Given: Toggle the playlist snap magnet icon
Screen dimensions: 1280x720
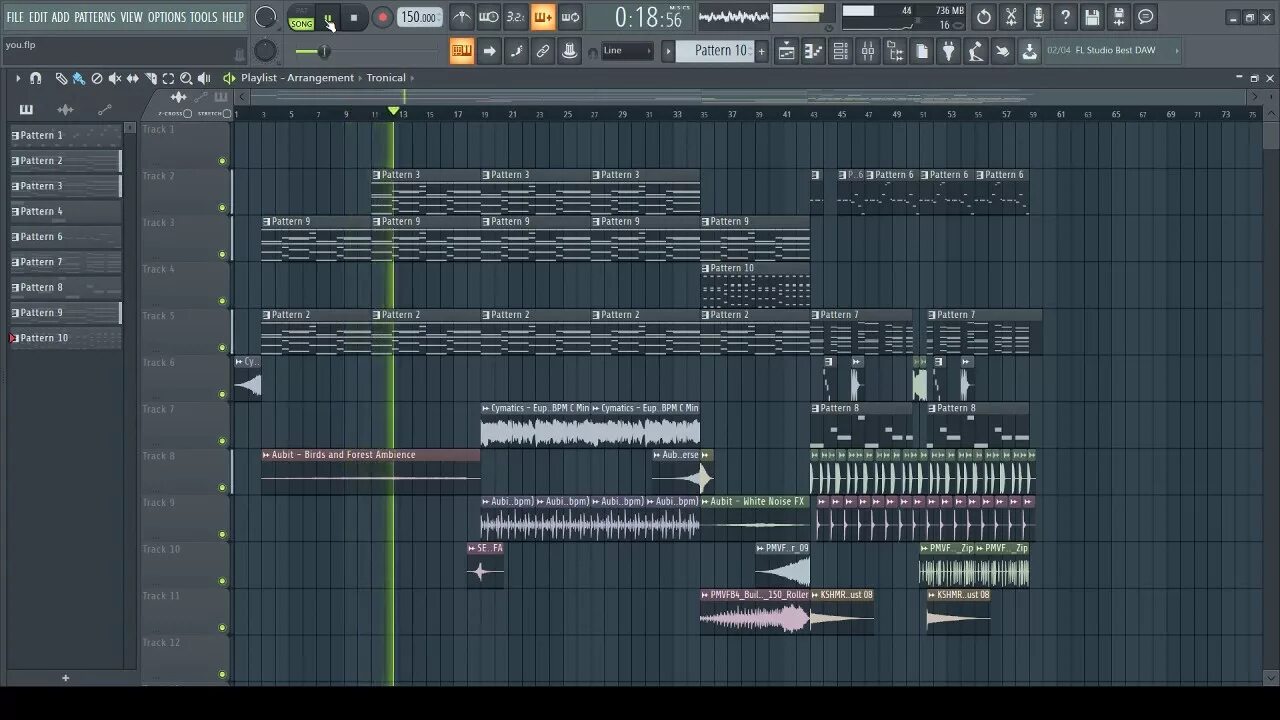Looking at the screenshot, I should coord(36,78).
